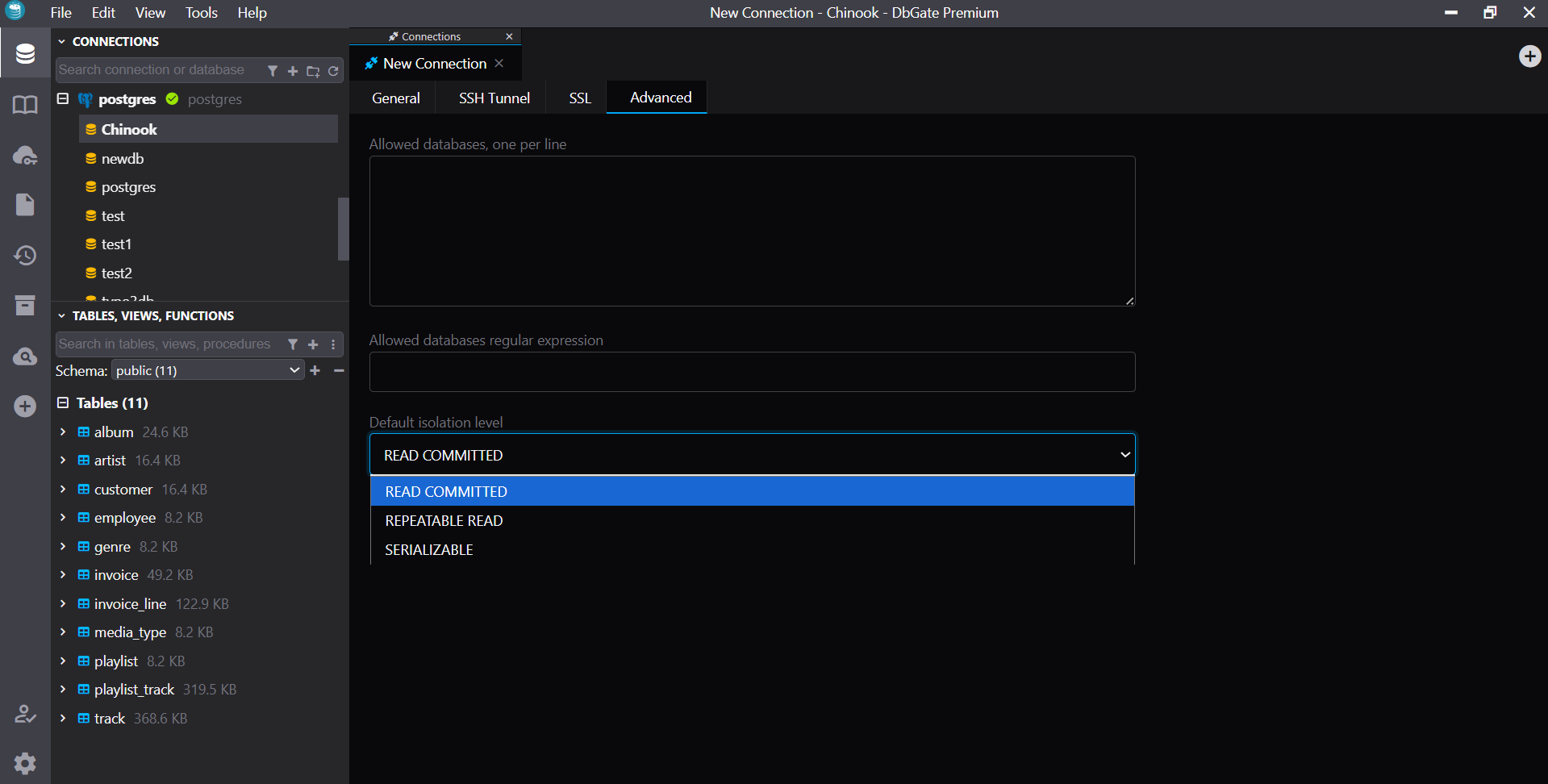Click the refresh connections icon
This screenshot has height=784, width=1548.
[x=333, y=71]
